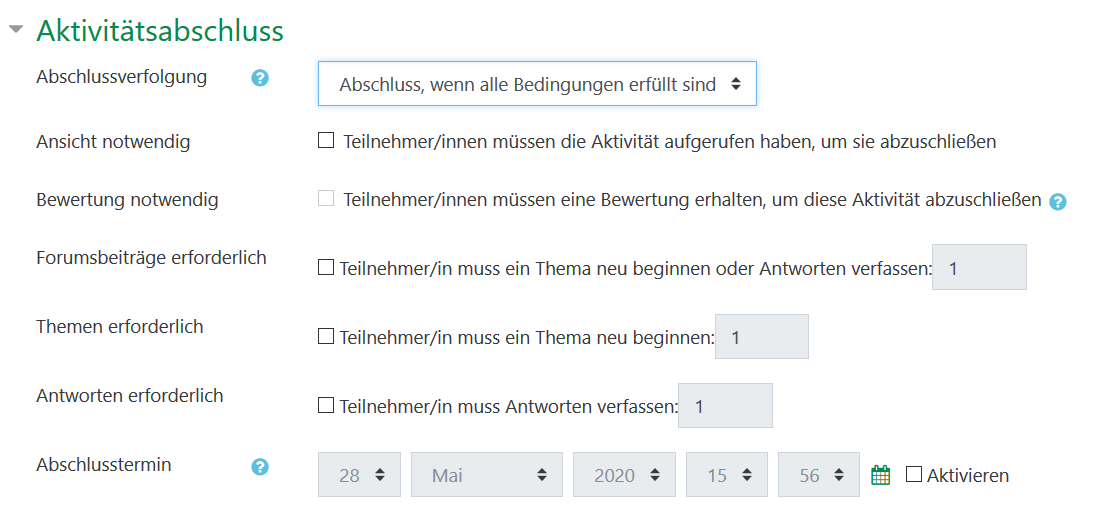Click the Forumsbeiträge count input field

pyautogui.click(x=979, y=267)
